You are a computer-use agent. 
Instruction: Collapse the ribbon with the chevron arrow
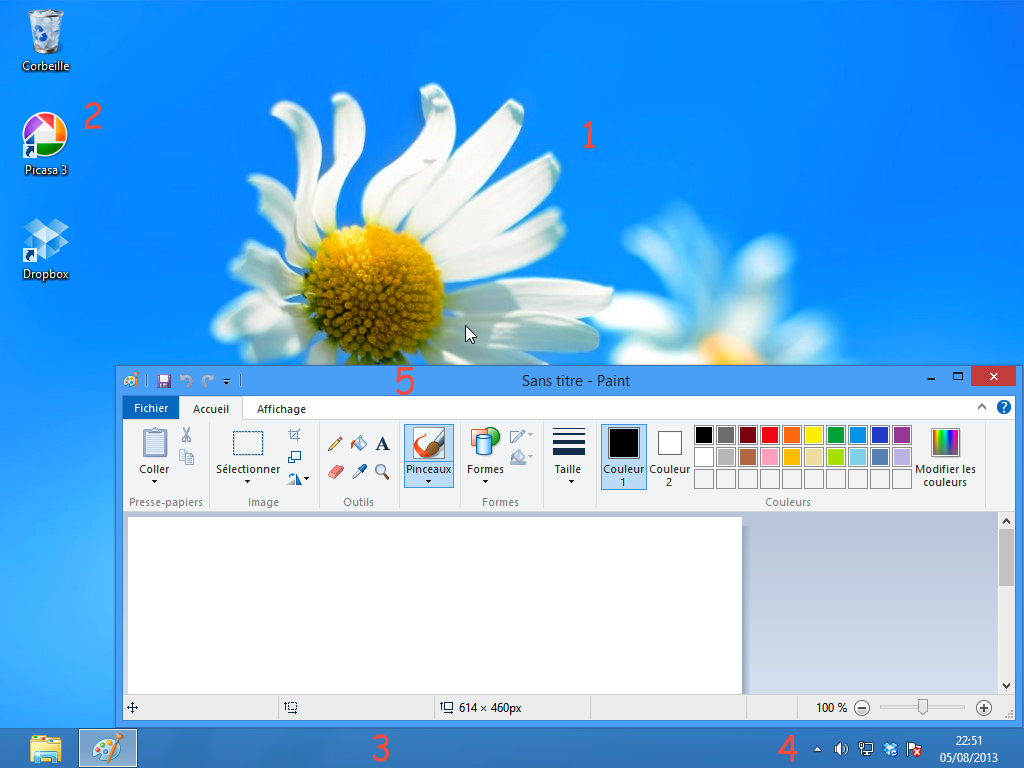[982, 407]
